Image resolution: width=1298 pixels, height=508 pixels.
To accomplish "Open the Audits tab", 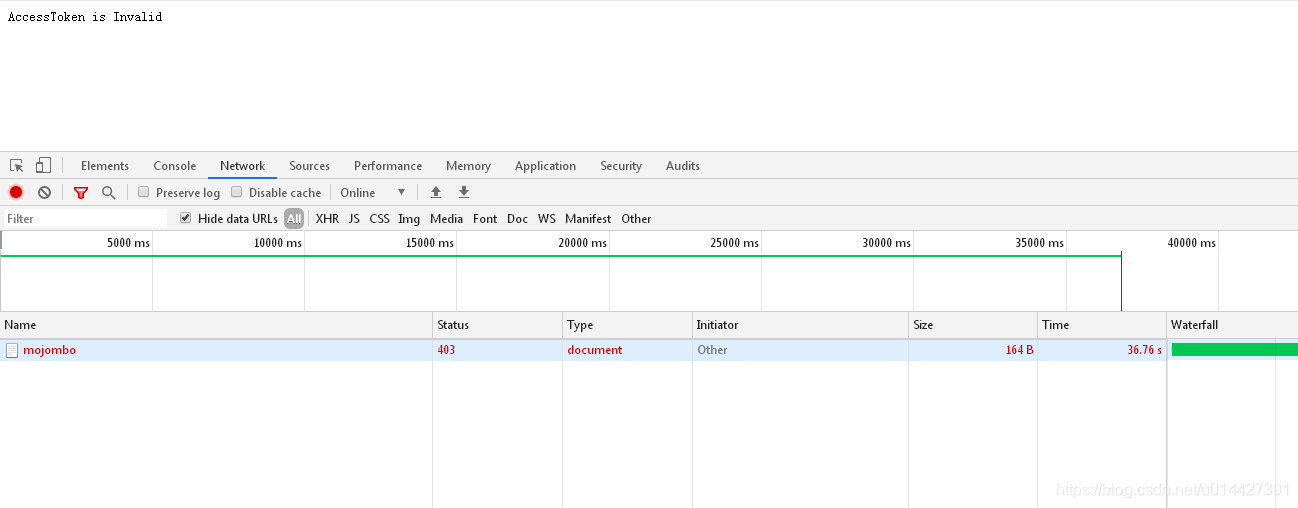I will pos(683,166).
